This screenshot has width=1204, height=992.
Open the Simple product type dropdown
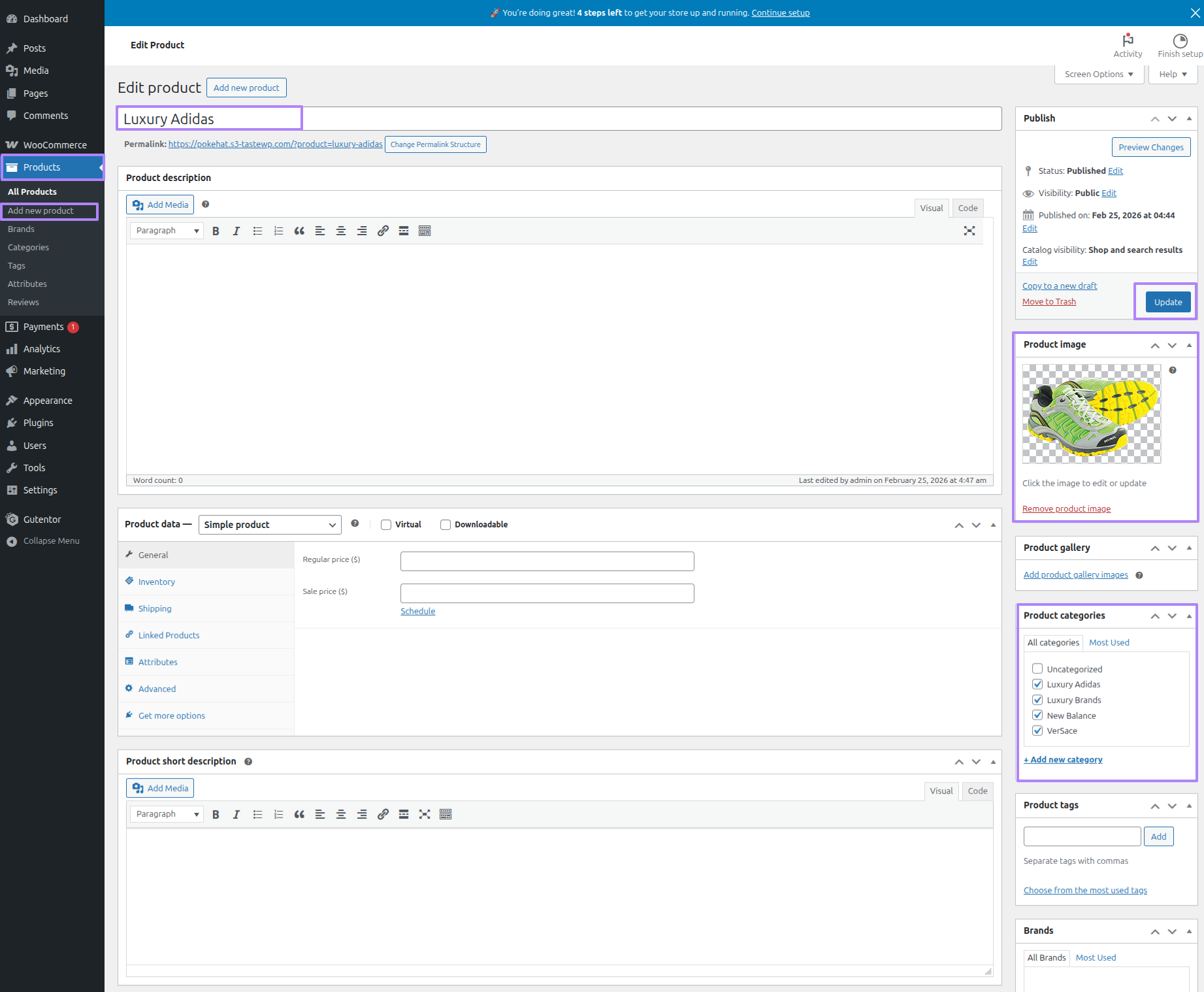coord(270,525)
